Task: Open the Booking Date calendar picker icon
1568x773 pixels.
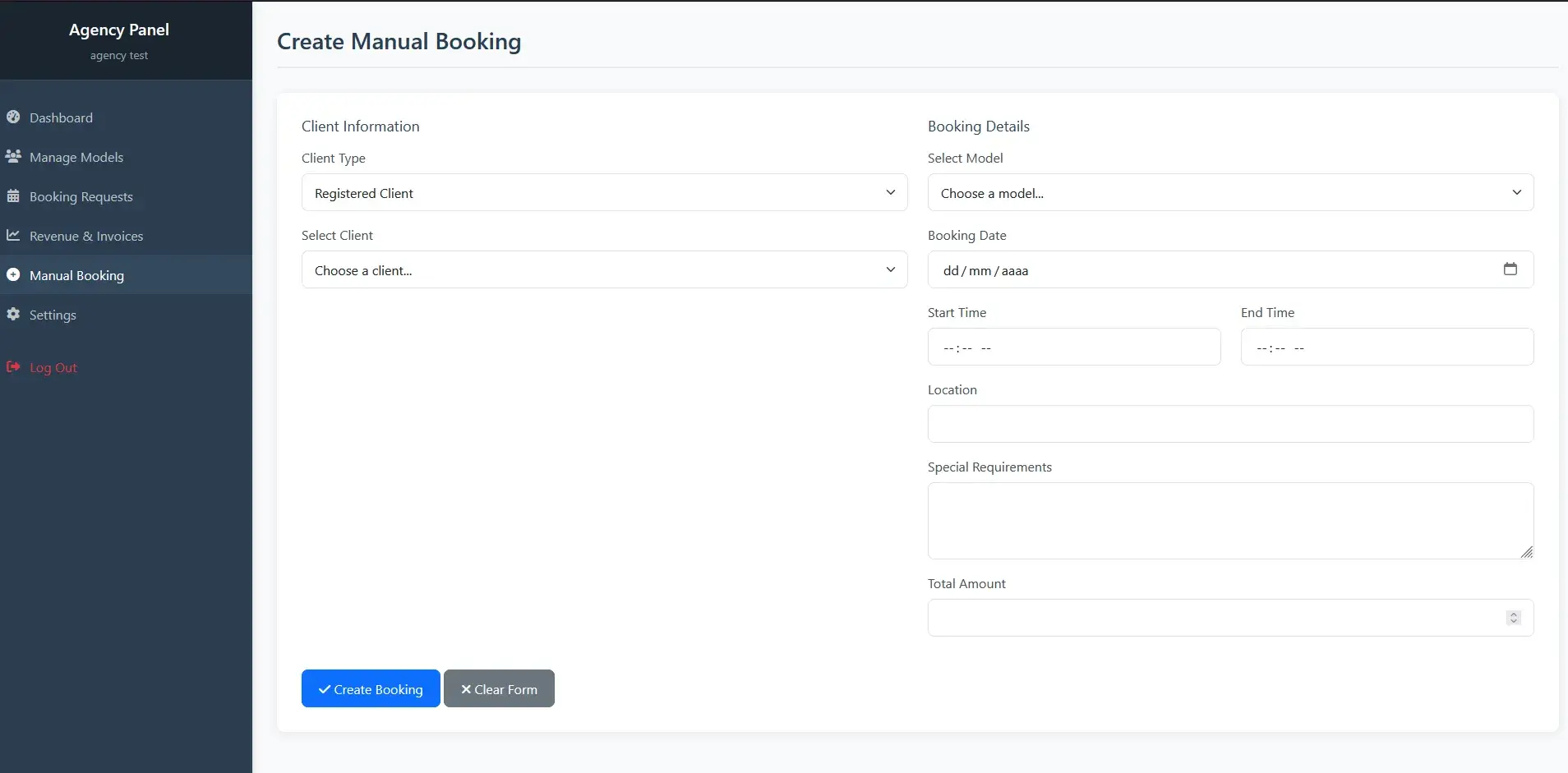Action: coord(1510,269)
